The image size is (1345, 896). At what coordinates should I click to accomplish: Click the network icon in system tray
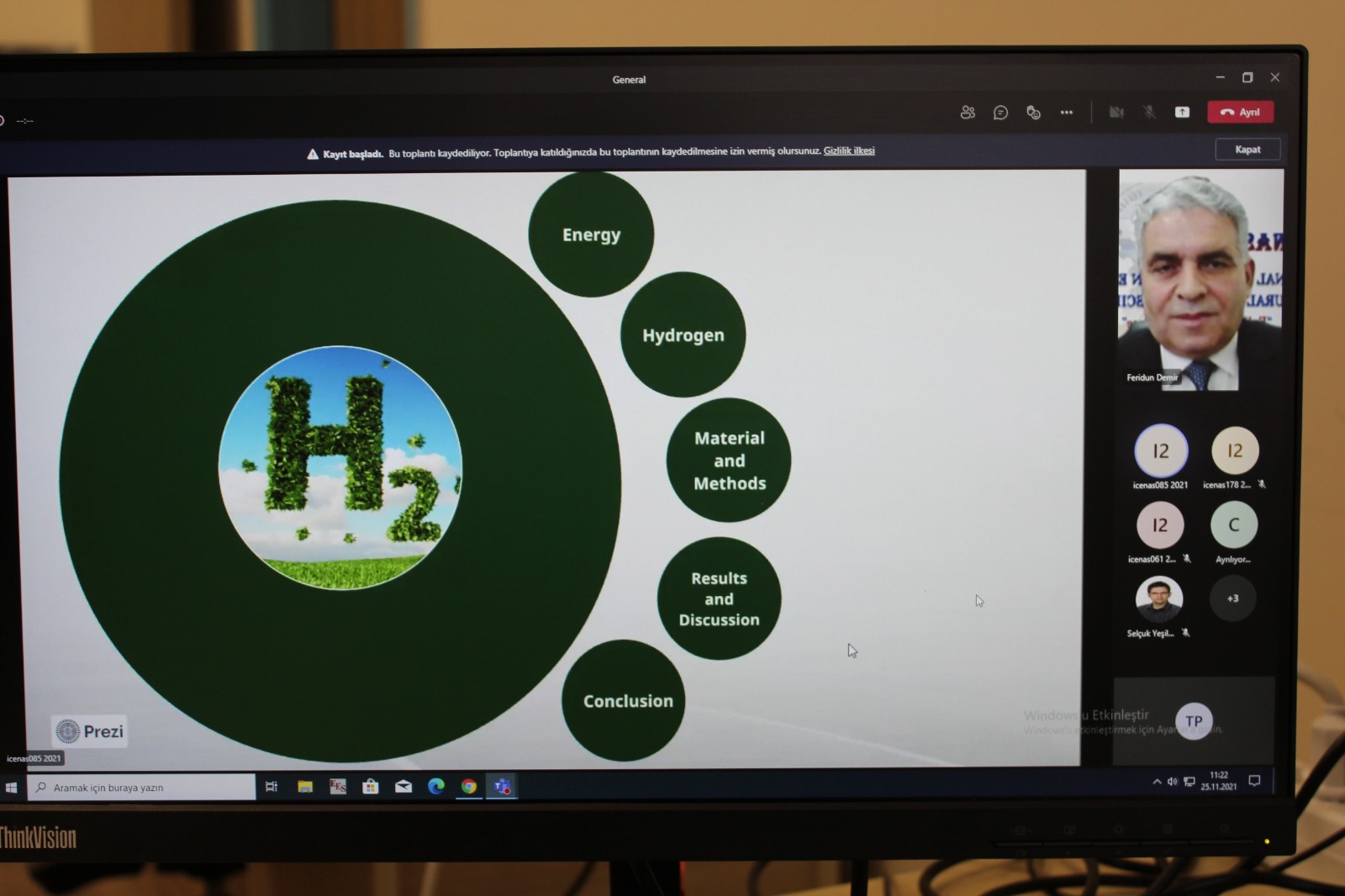pyautogui.click(x=1189, y=782)
